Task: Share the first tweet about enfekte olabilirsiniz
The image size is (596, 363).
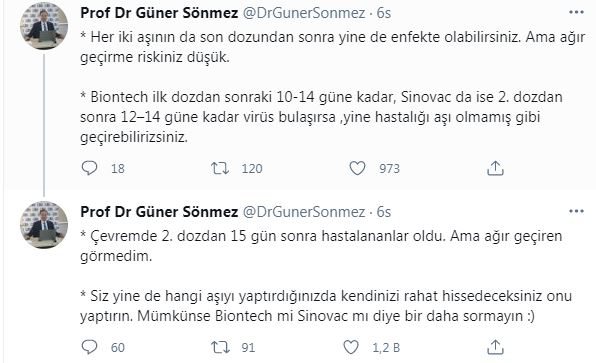Action: coord(495,168)
